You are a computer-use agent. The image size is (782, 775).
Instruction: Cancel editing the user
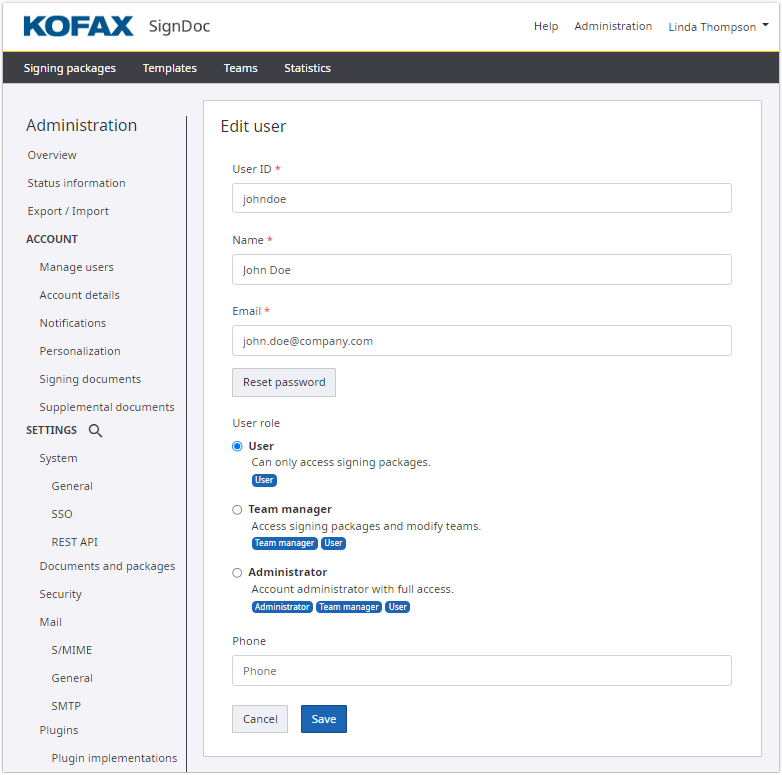(x=260, y=719)
